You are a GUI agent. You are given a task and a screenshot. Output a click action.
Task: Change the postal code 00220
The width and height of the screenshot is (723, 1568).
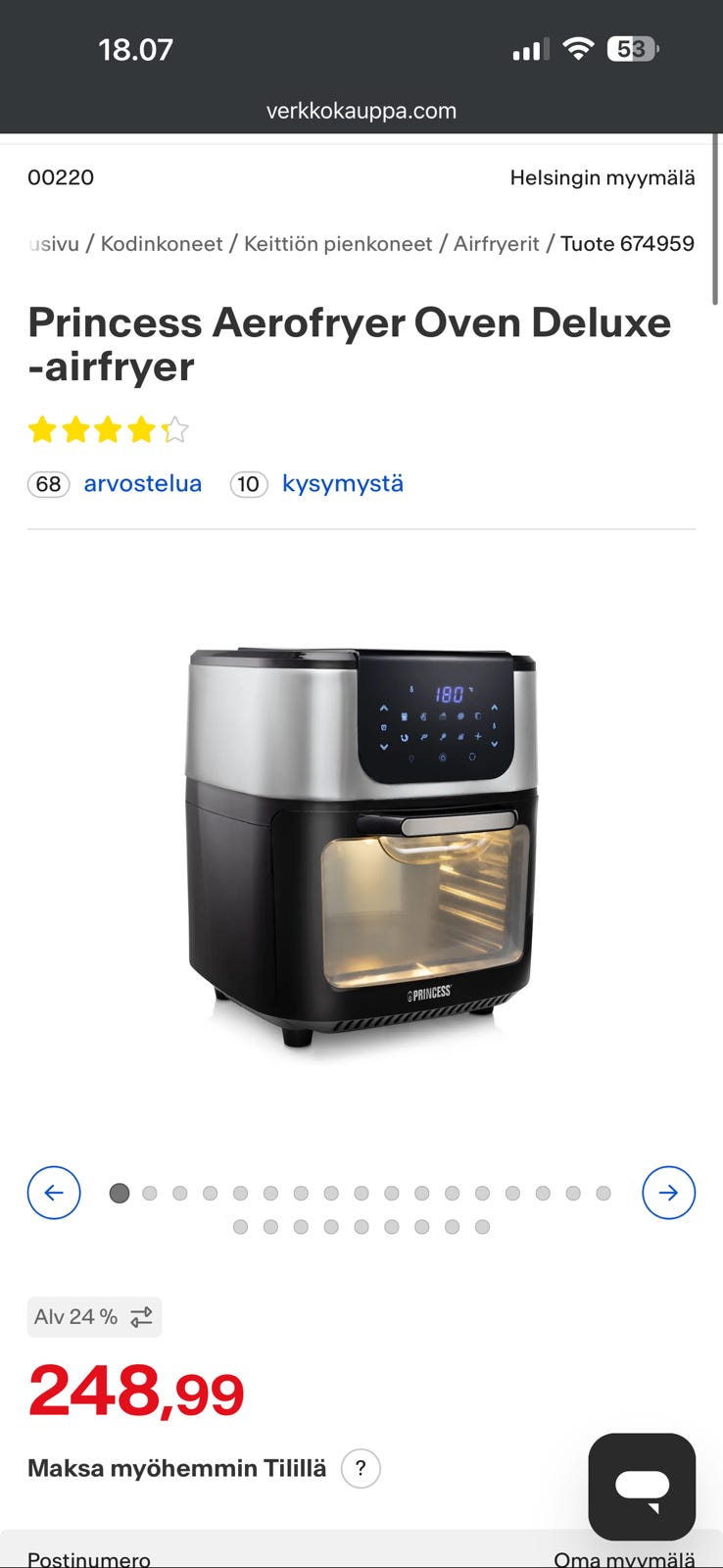click(x=61, y=177)
